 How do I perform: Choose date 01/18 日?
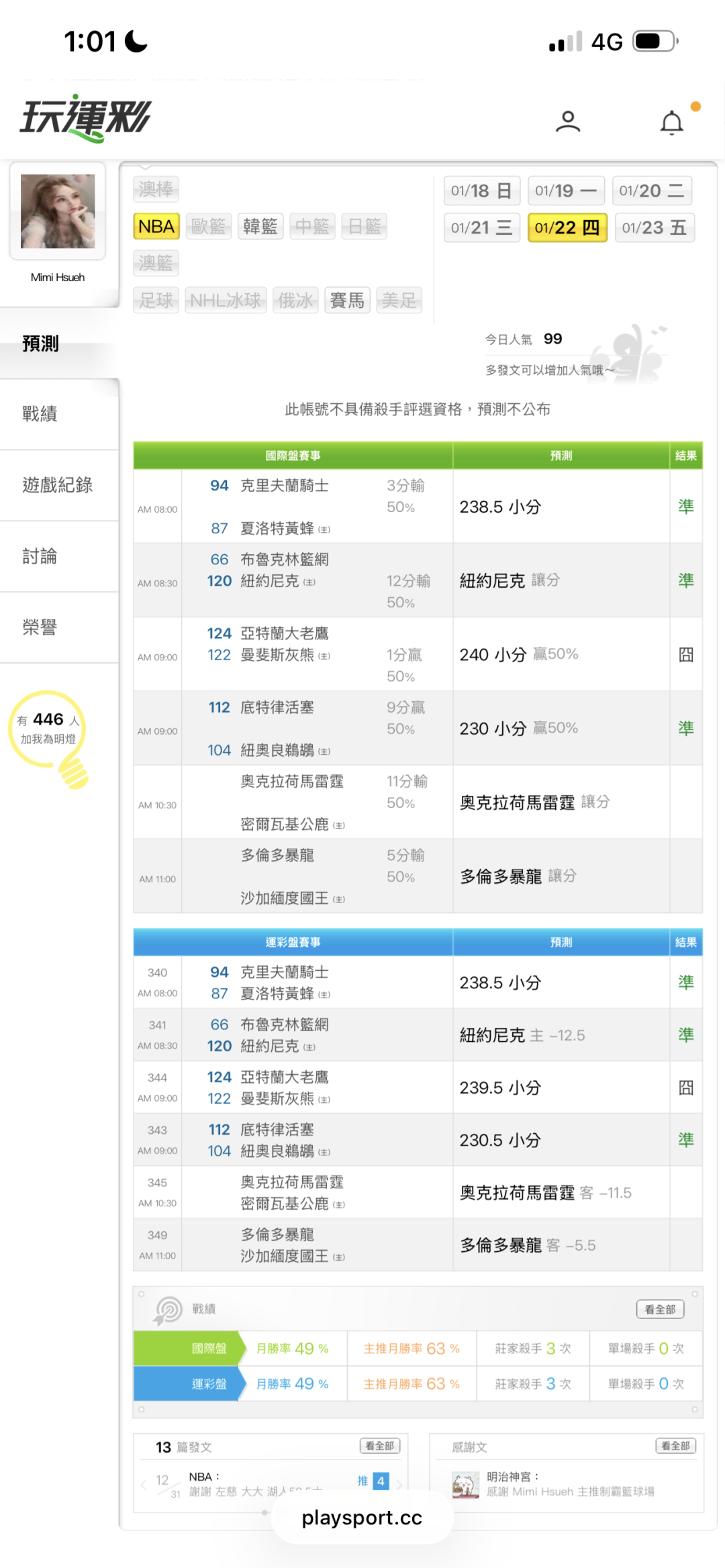coord(482,191)
